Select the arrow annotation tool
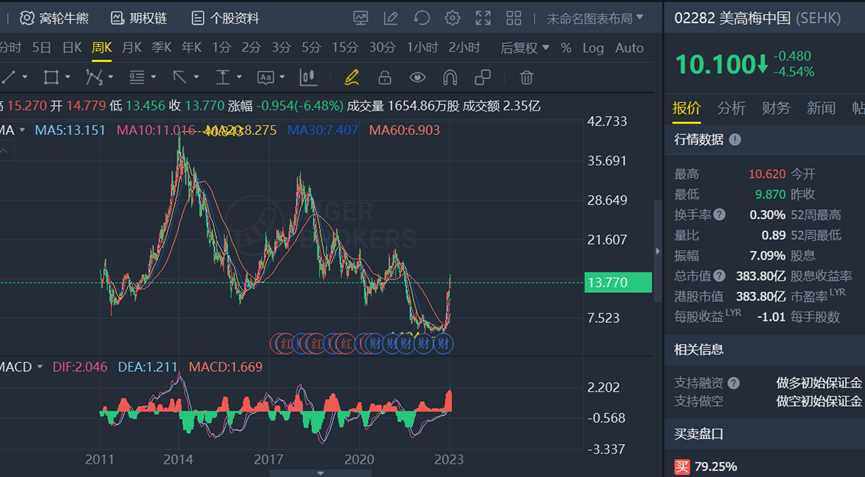Viewport: 865px width, 477px height. (x=179, y=77)
